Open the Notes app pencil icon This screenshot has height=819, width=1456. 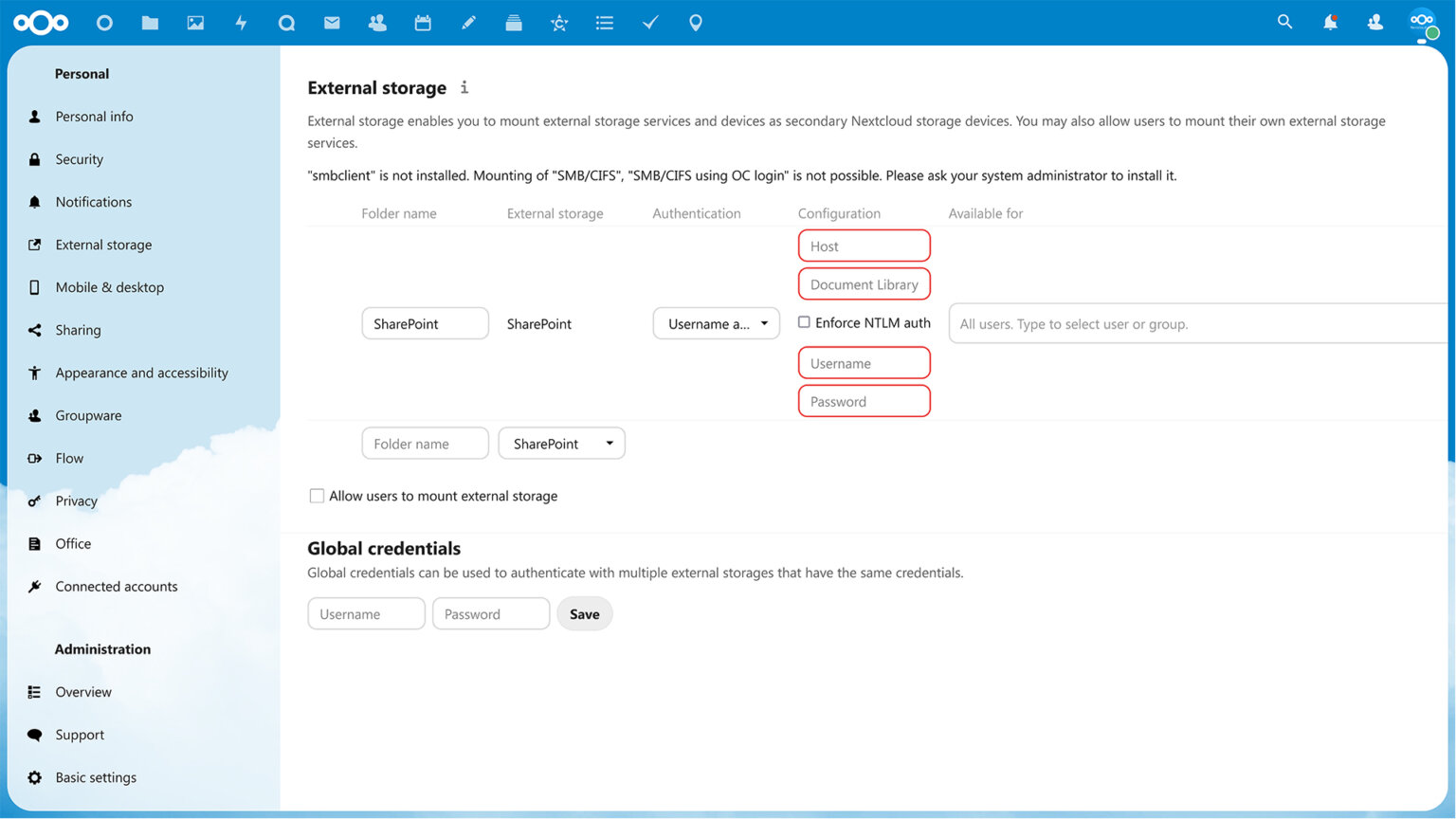(468, 22)
